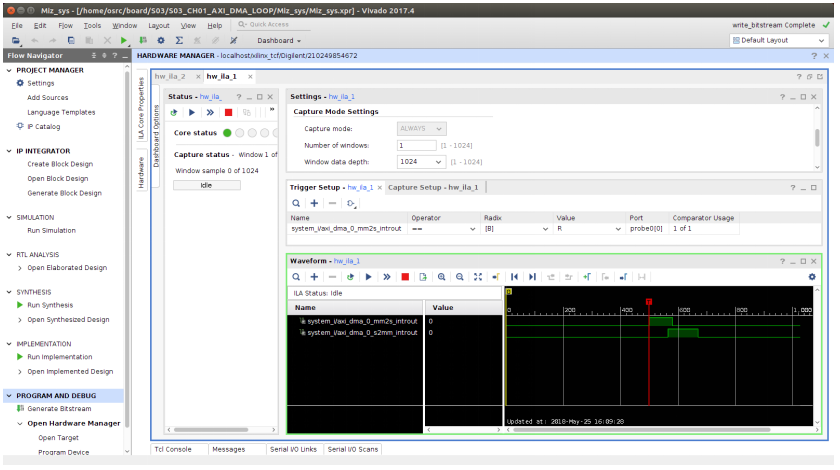Click Number of windows input field
Image resolution: width=840 pixels, height=470 pixels.
417,145
